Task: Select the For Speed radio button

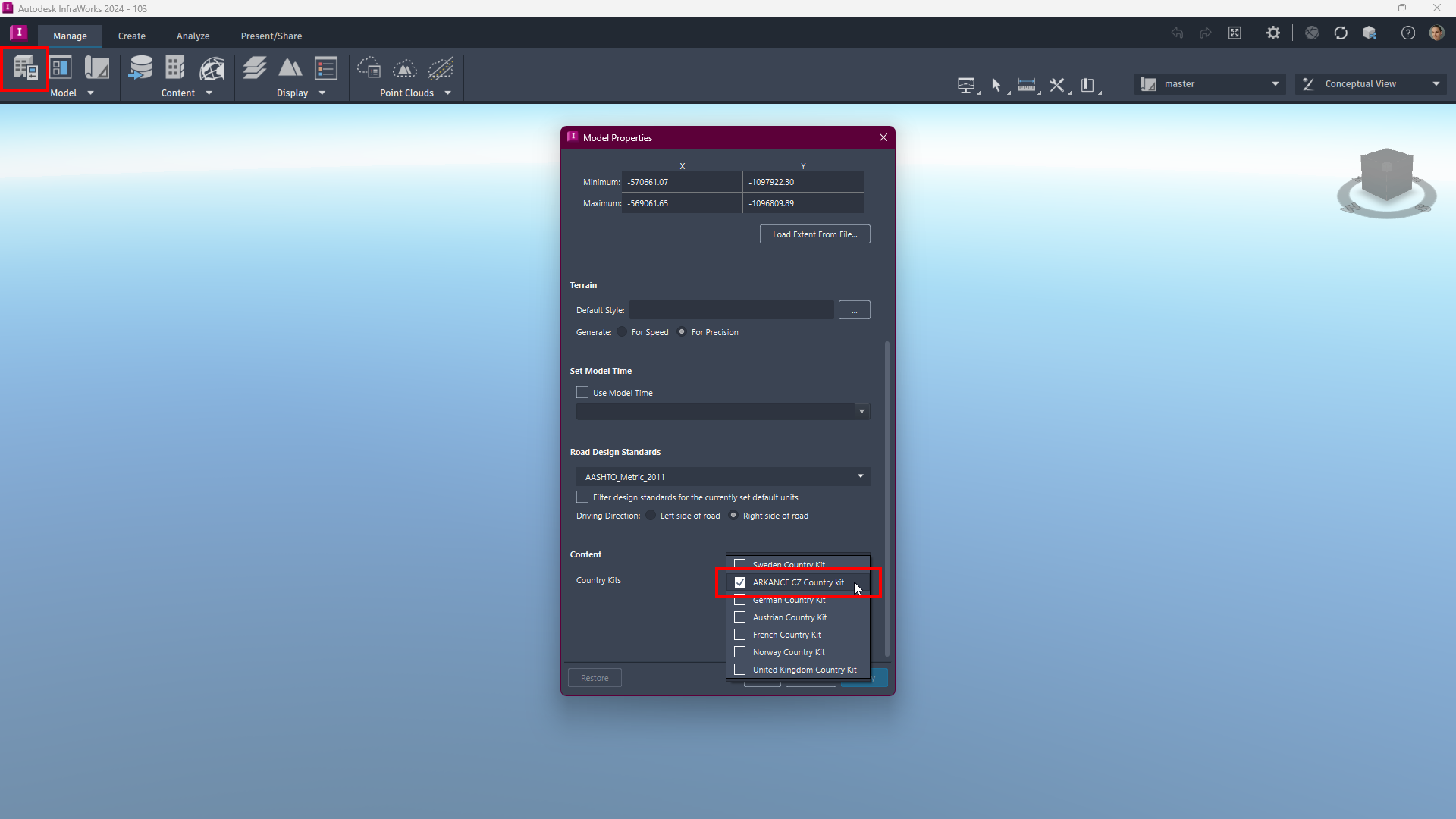Action: coord(623,332)
